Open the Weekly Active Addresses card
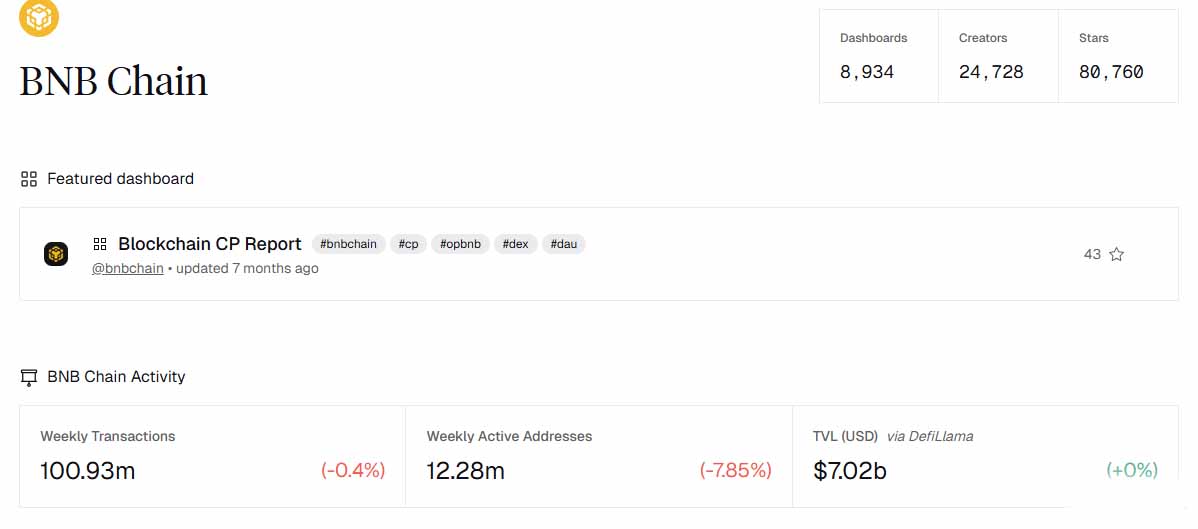 click(x=598, y=456)
